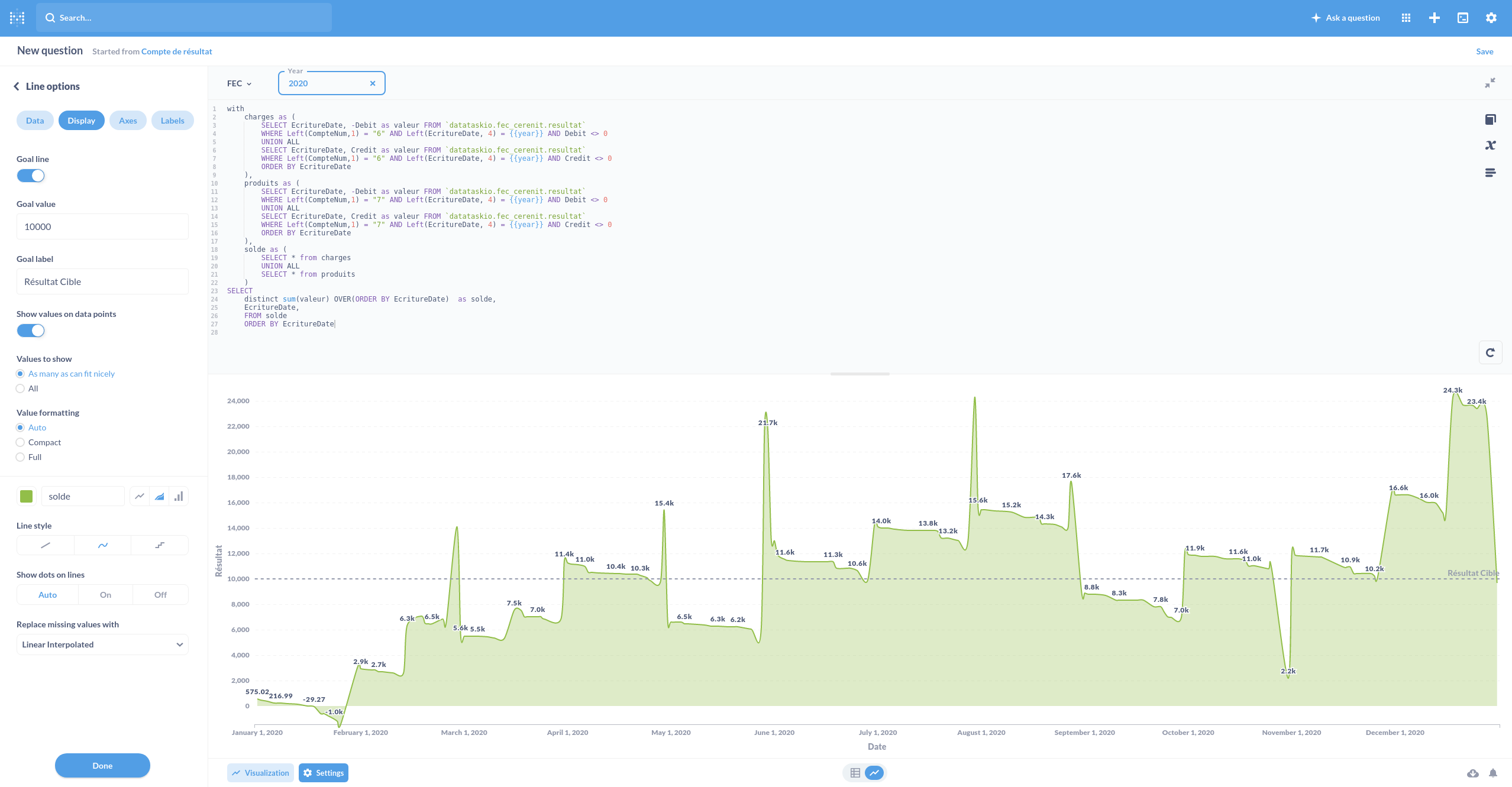
Task: Click the Done button
Action: (x=102, y=766)
